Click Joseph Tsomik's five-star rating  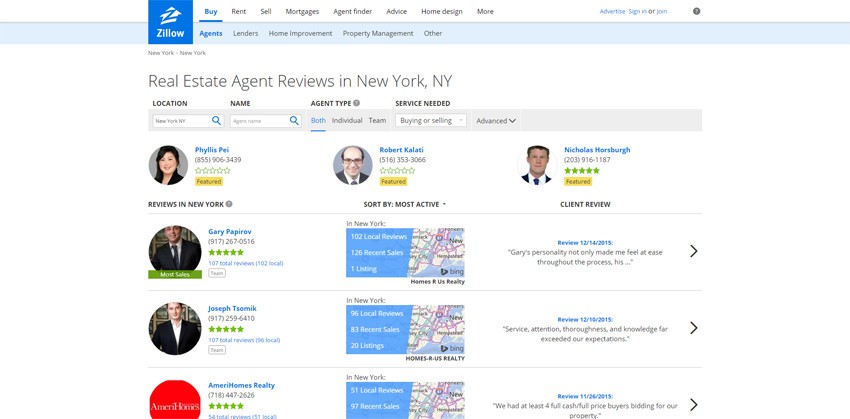[226, 330]
